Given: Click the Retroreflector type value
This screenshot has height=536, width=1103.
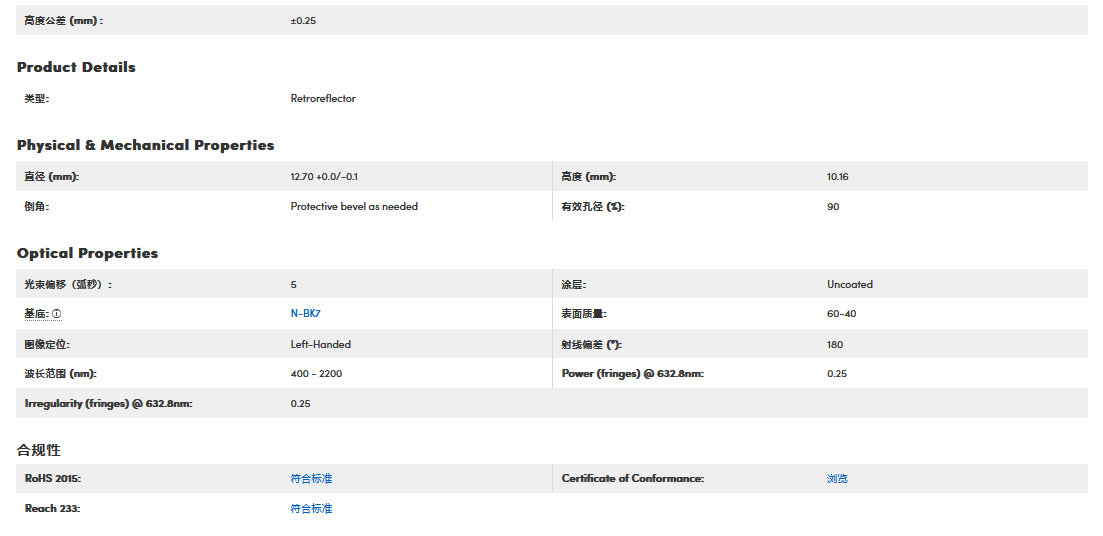Looking at the screenshot, I should [323, 99].
